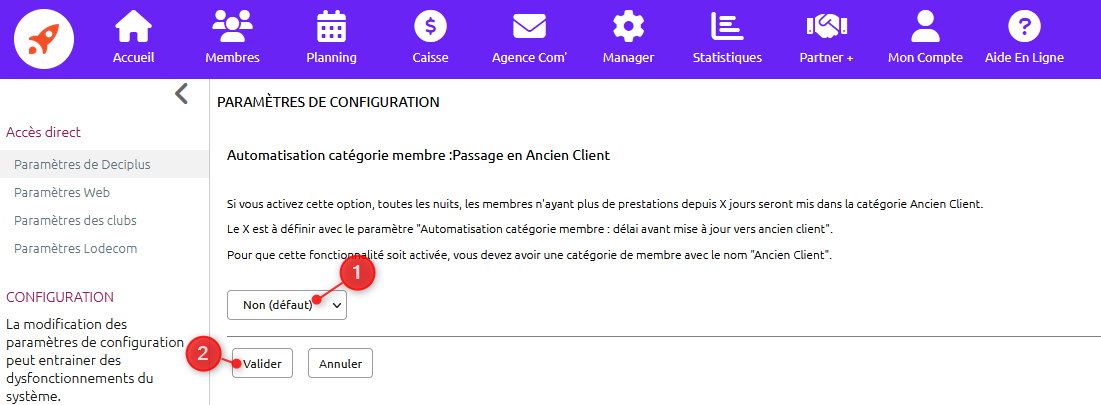Click the Annuler button
This screenshot has width=1101, height=405.
(x=341, y=364)
